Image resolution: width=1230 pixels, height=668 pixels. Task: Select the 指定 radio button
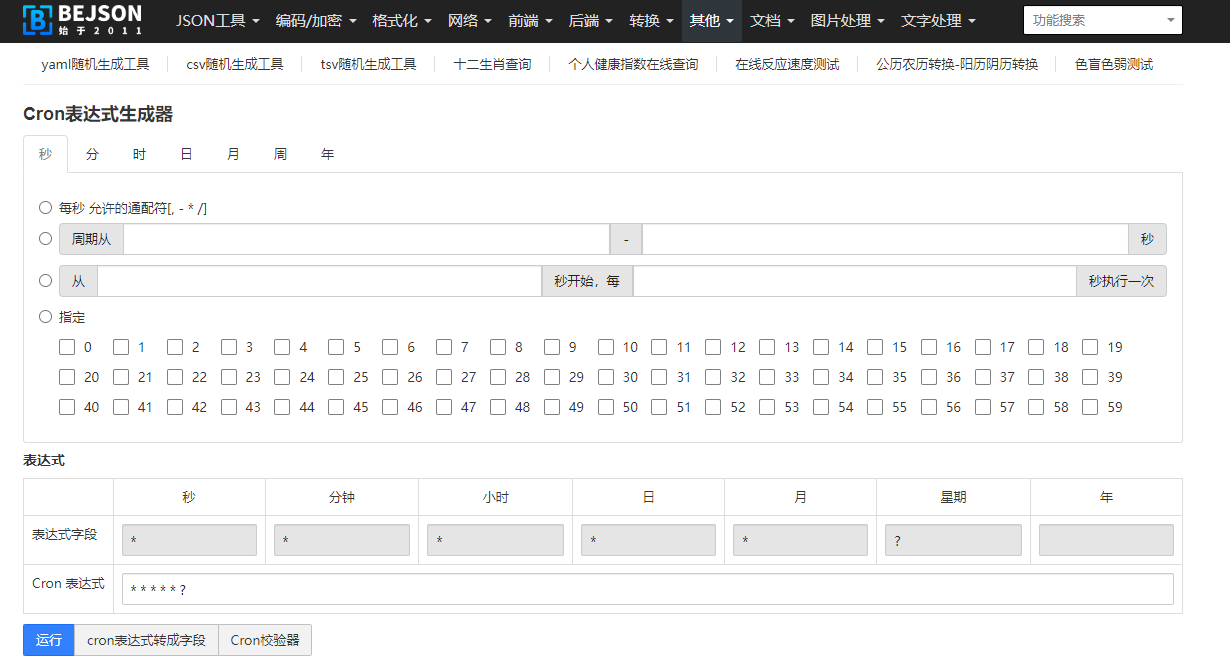tap(45, 317)
